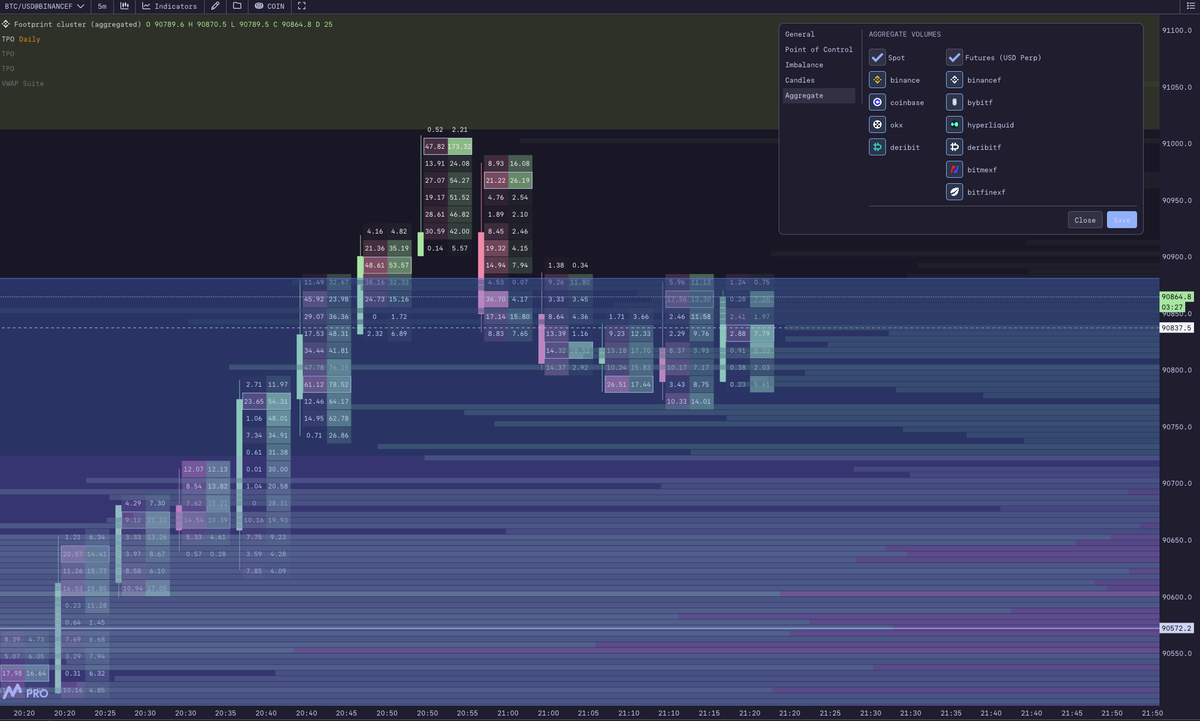
Task: Click footprint cell 53.57
Action: tap(398, 265)
